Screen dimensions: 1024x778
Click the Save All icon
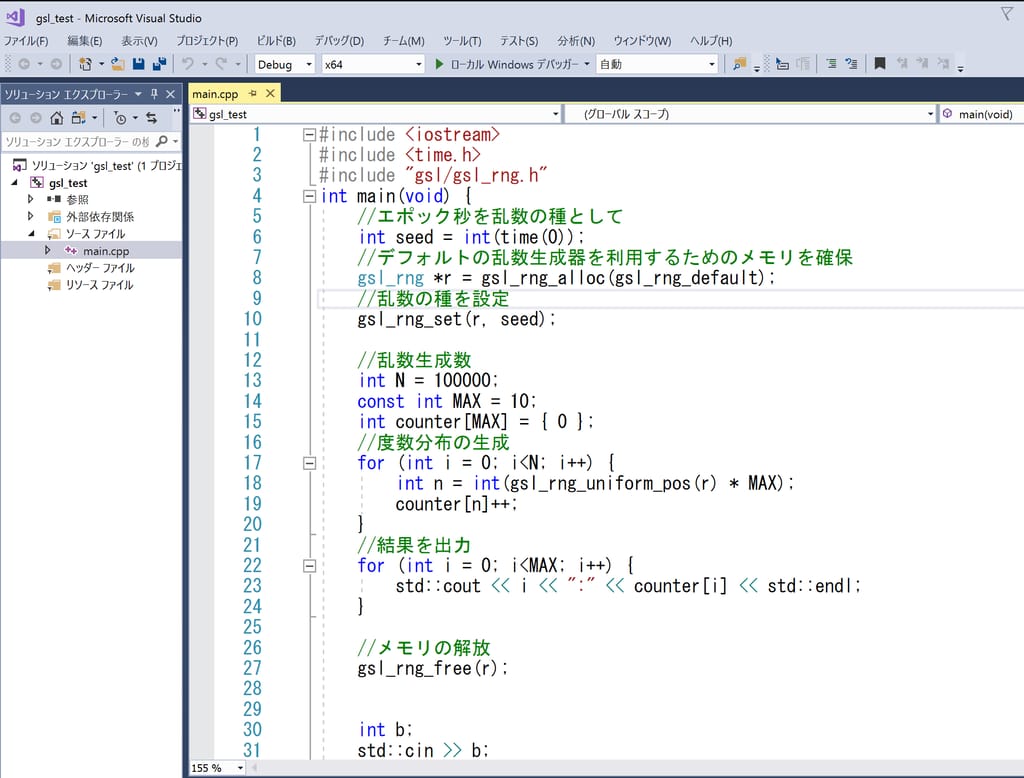[x=159, y=64]
